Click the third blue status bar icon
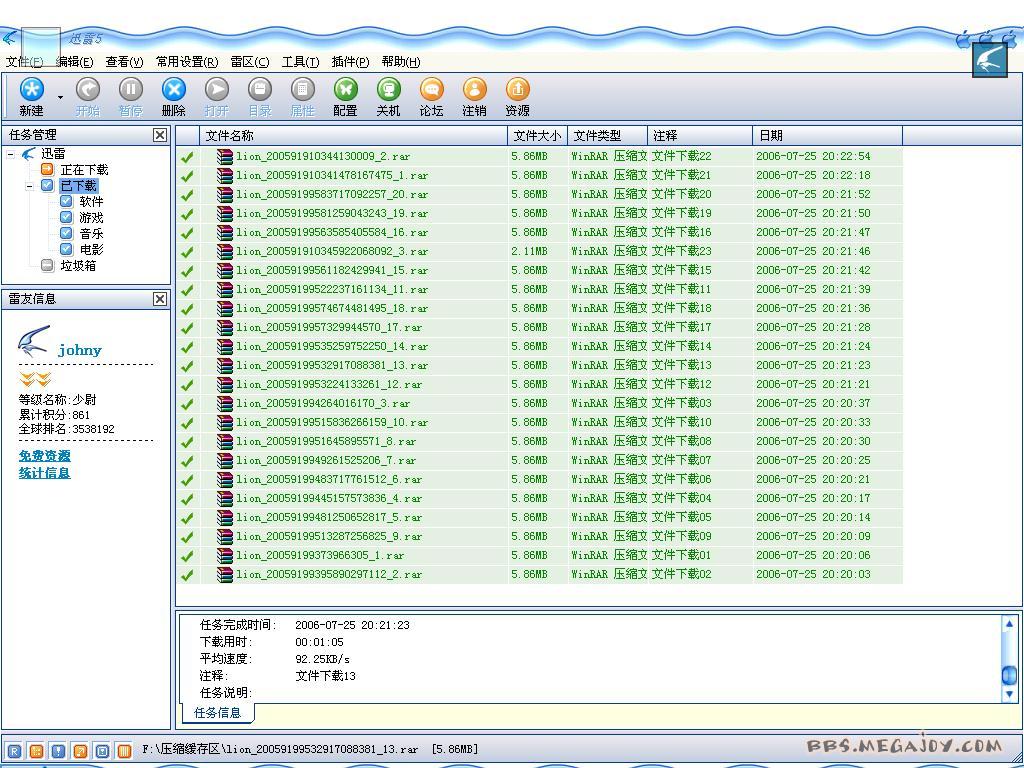The width and height of the screenshot is (1024, 768). (x=58, y=751)
